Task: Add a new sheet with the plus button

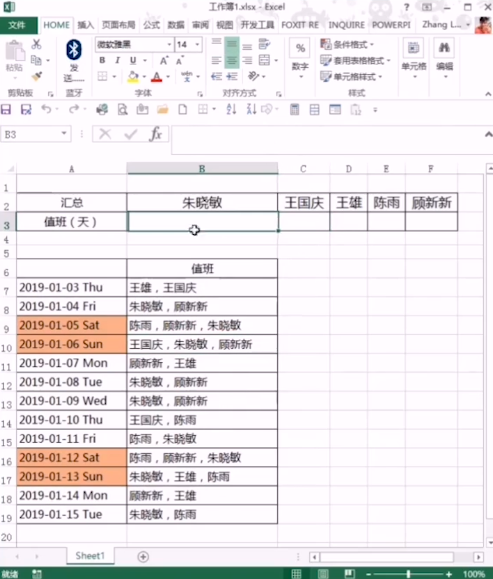Action: tap(143, 556)
